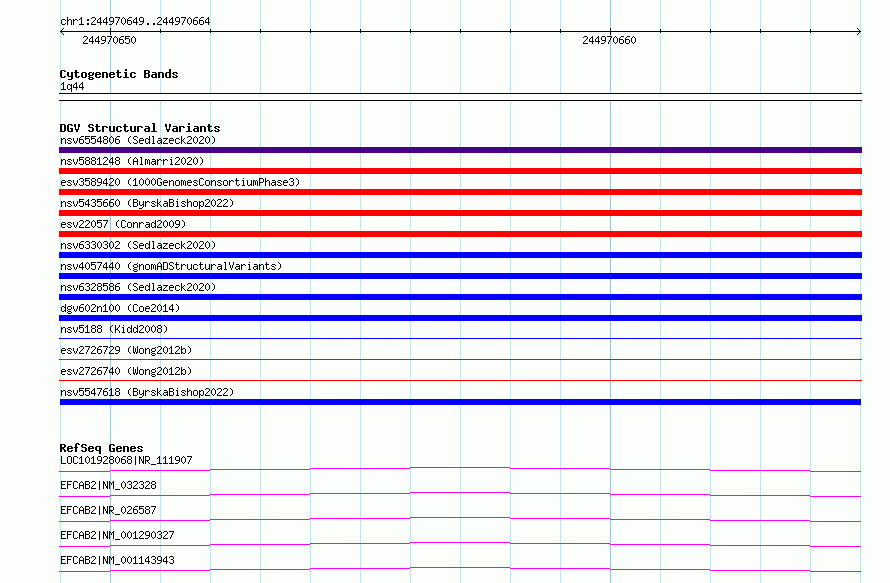Select gene label EFCAB2|NM_001143943

(117, 560)
